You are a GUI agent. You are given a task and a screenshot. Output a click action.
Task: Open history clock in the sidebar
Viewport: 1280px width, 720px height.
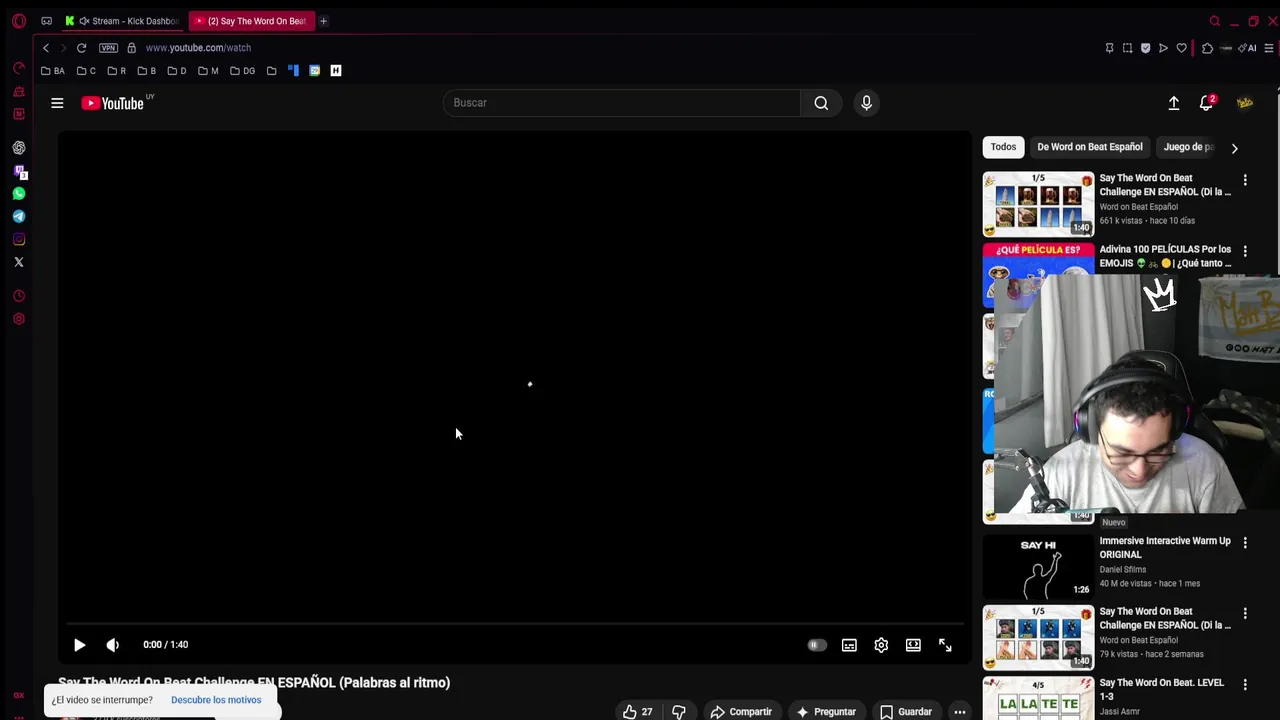tap(19, 297)
